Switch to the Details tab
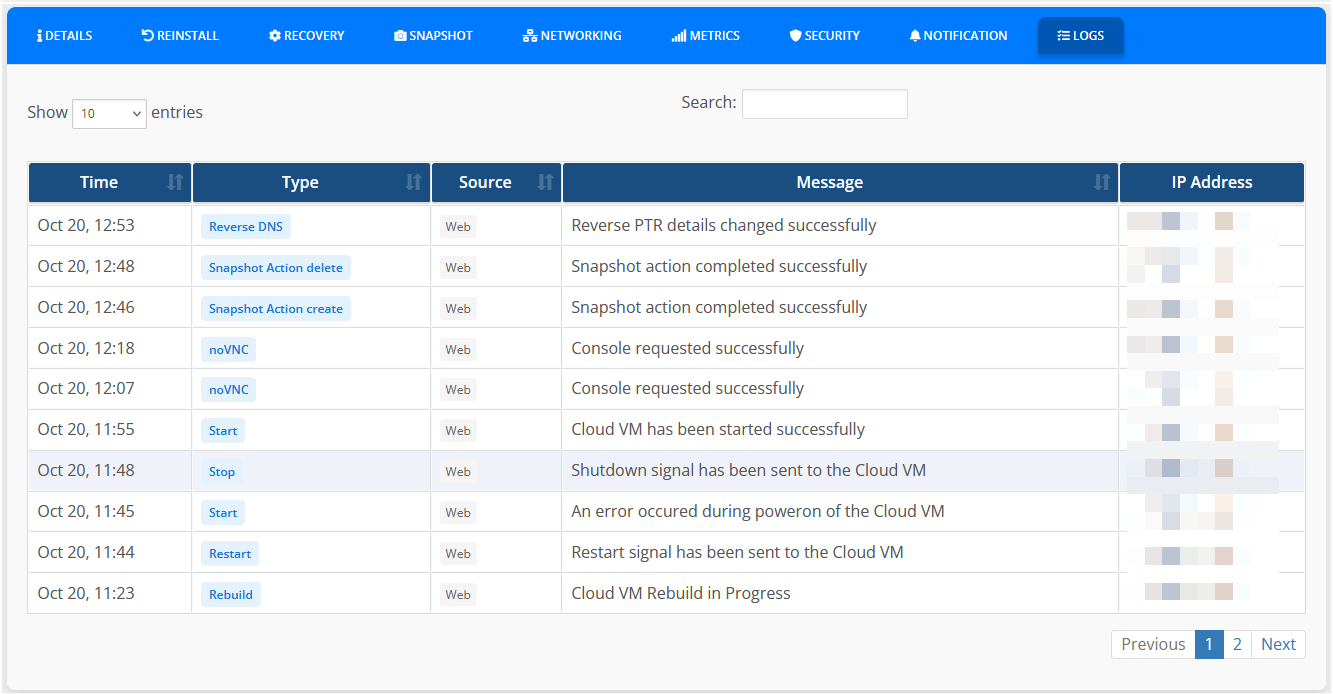Image resolution: width=1333 pixels, height=694 pixels. 64,35
